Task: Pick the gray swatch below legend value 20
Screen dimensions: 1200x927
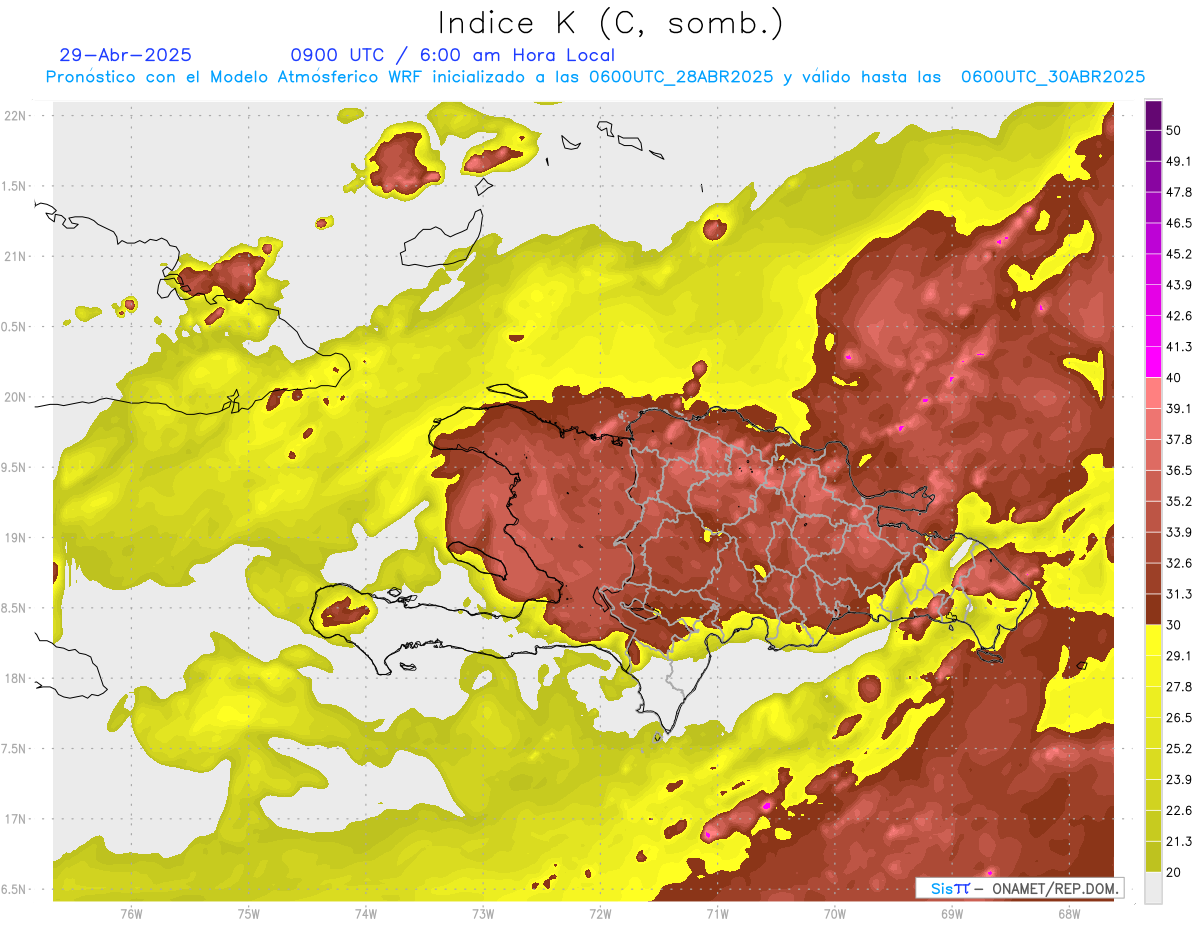Action: (x=1153, y=888)
